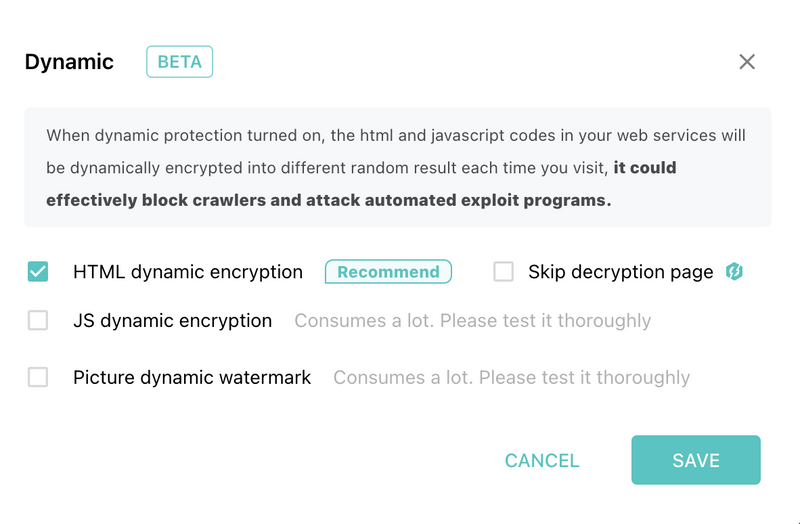The width and height of the screenshot is (800, 524).
Task: Click the JS dynamic encryption label
Action: (x=172, y=321)
